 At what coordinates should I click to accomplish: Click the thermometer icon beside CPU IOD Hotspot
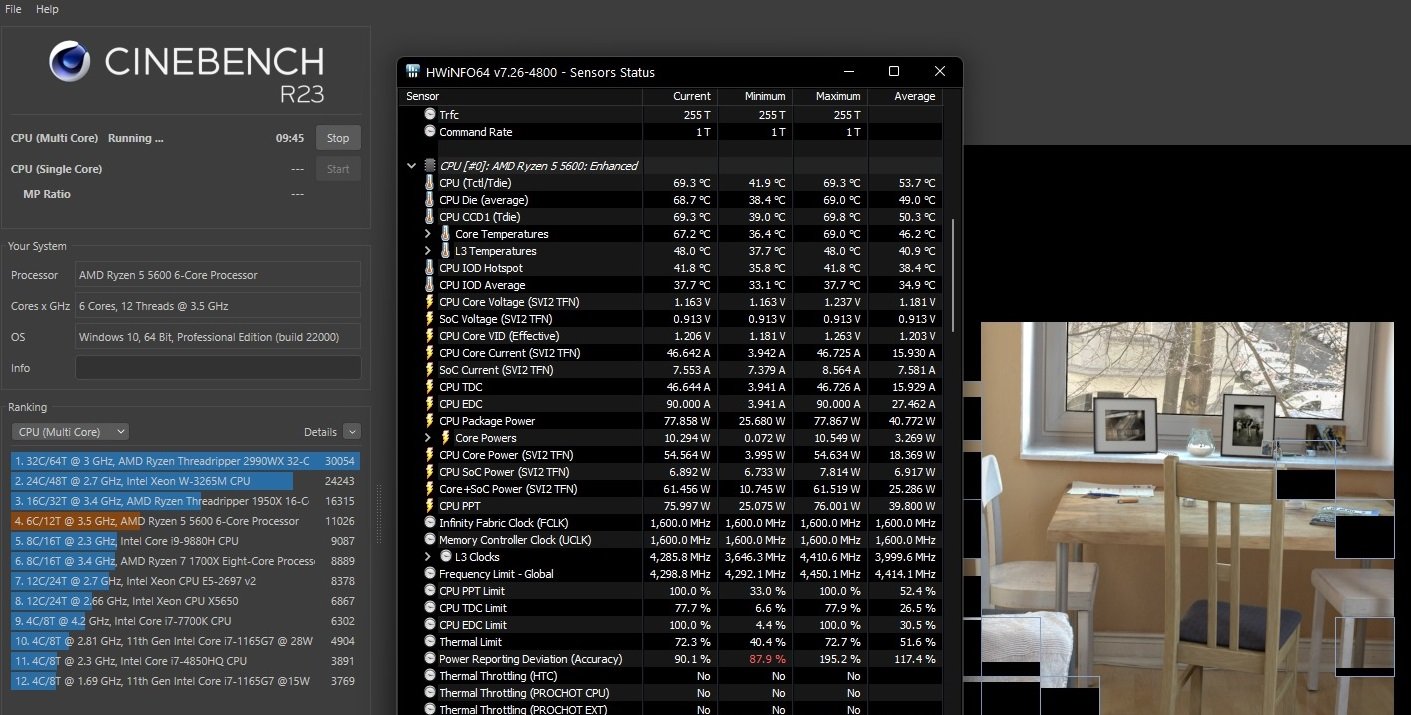430,268
